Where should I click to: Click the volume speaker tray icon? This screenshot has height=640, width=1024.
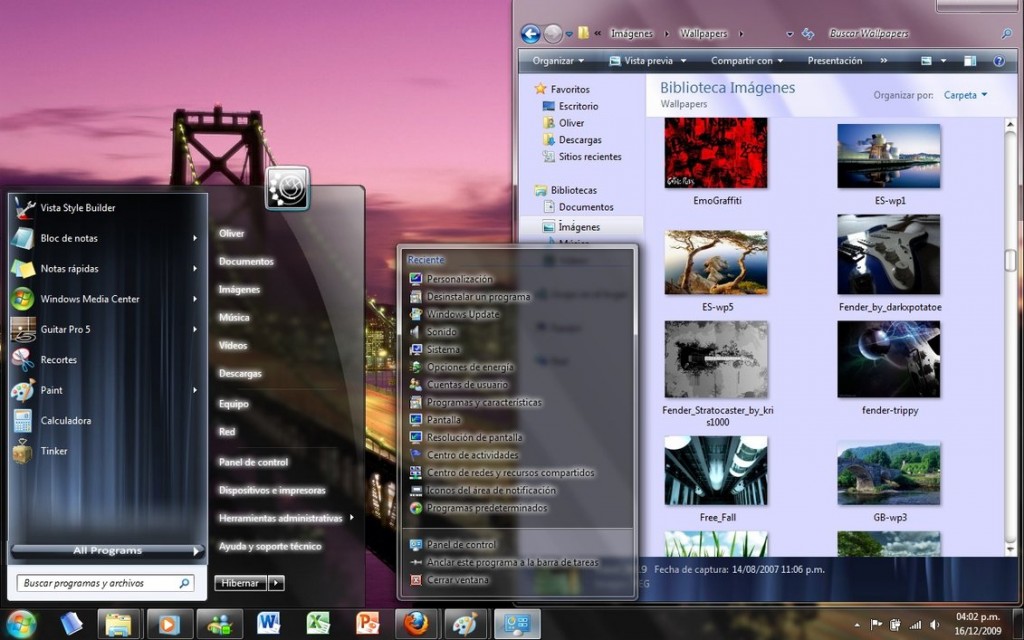[934, 625]
